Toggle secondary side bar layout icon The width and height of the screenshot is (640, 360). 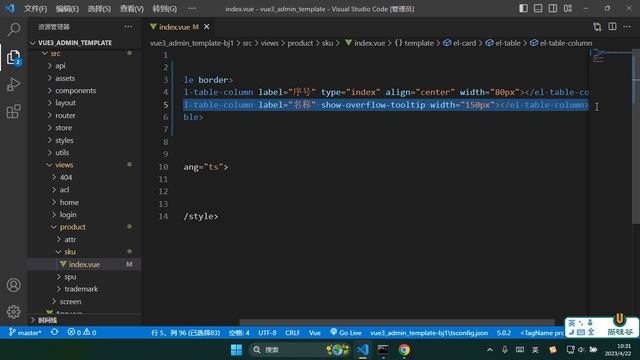pyautogui.click(x=553, y=8)
